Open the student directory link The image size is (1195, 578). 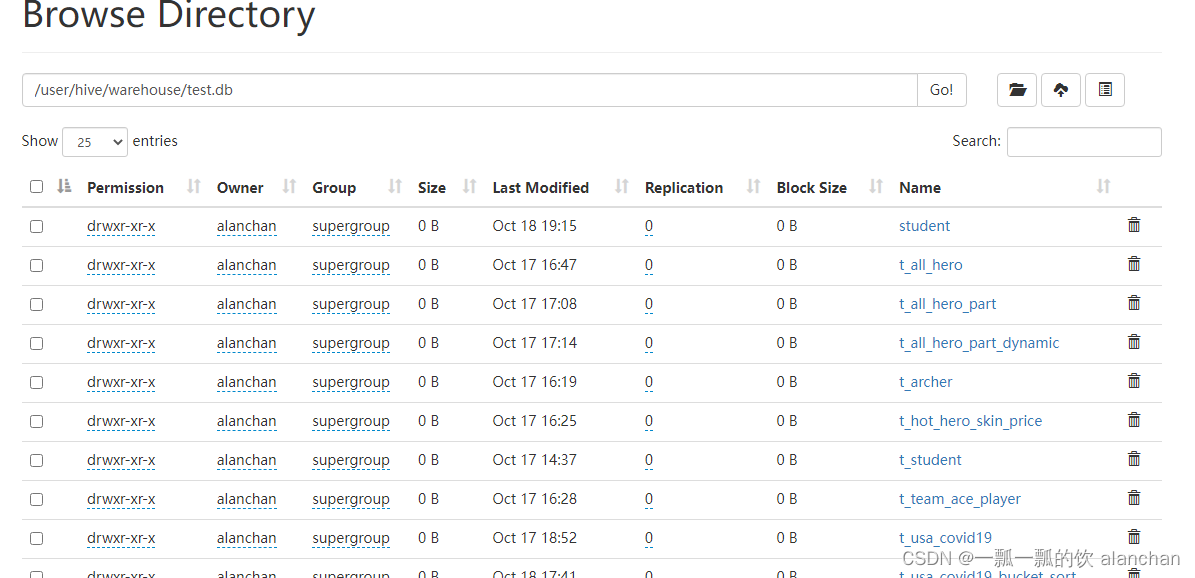click(x=924, y=226)
